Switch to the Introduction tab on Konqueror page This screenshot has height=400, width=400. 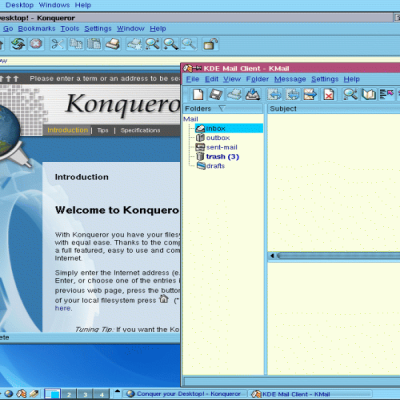tap(68, 130)
